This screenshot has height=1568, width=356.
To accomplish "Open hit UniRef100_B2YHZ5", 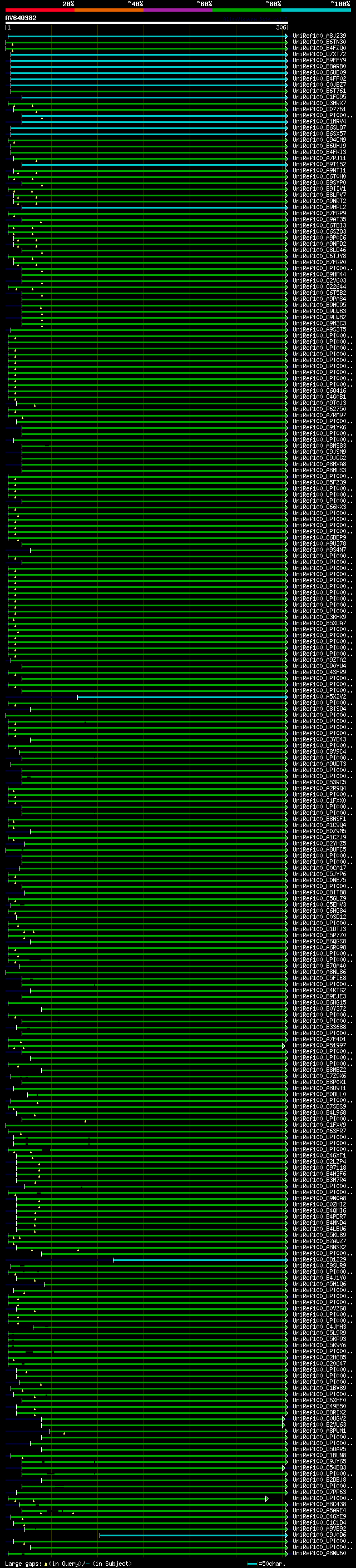I will (319, 844).
